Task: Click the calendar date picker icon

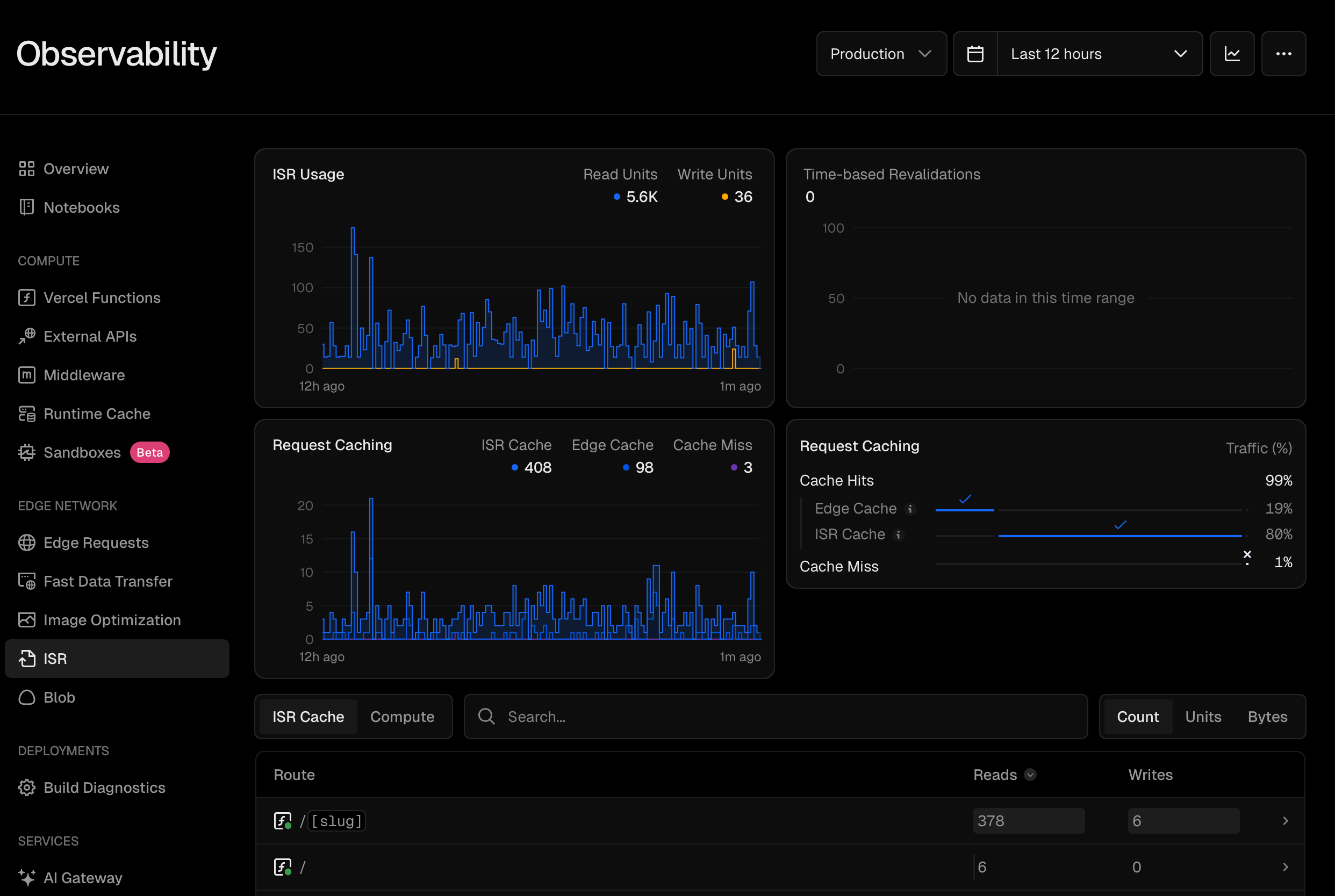Action: (975, 54)
